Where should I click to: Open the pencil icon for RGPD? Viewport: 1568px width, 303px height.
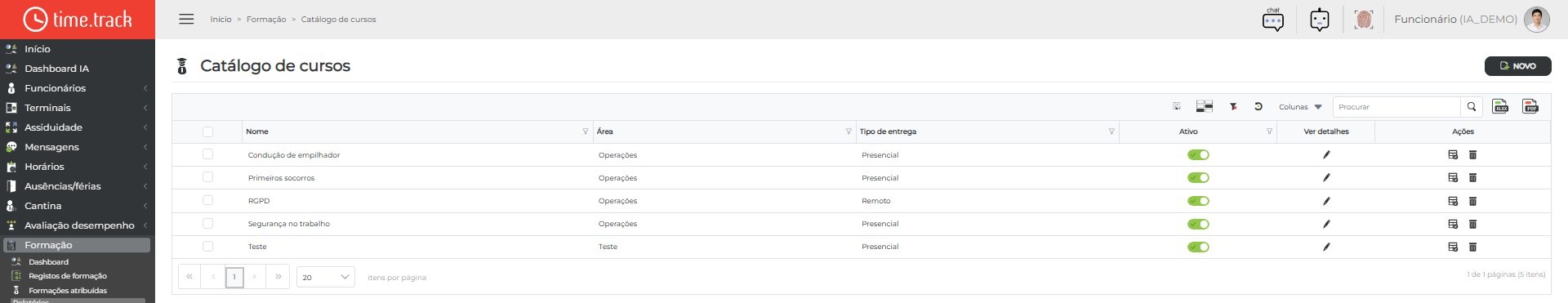1326,201
